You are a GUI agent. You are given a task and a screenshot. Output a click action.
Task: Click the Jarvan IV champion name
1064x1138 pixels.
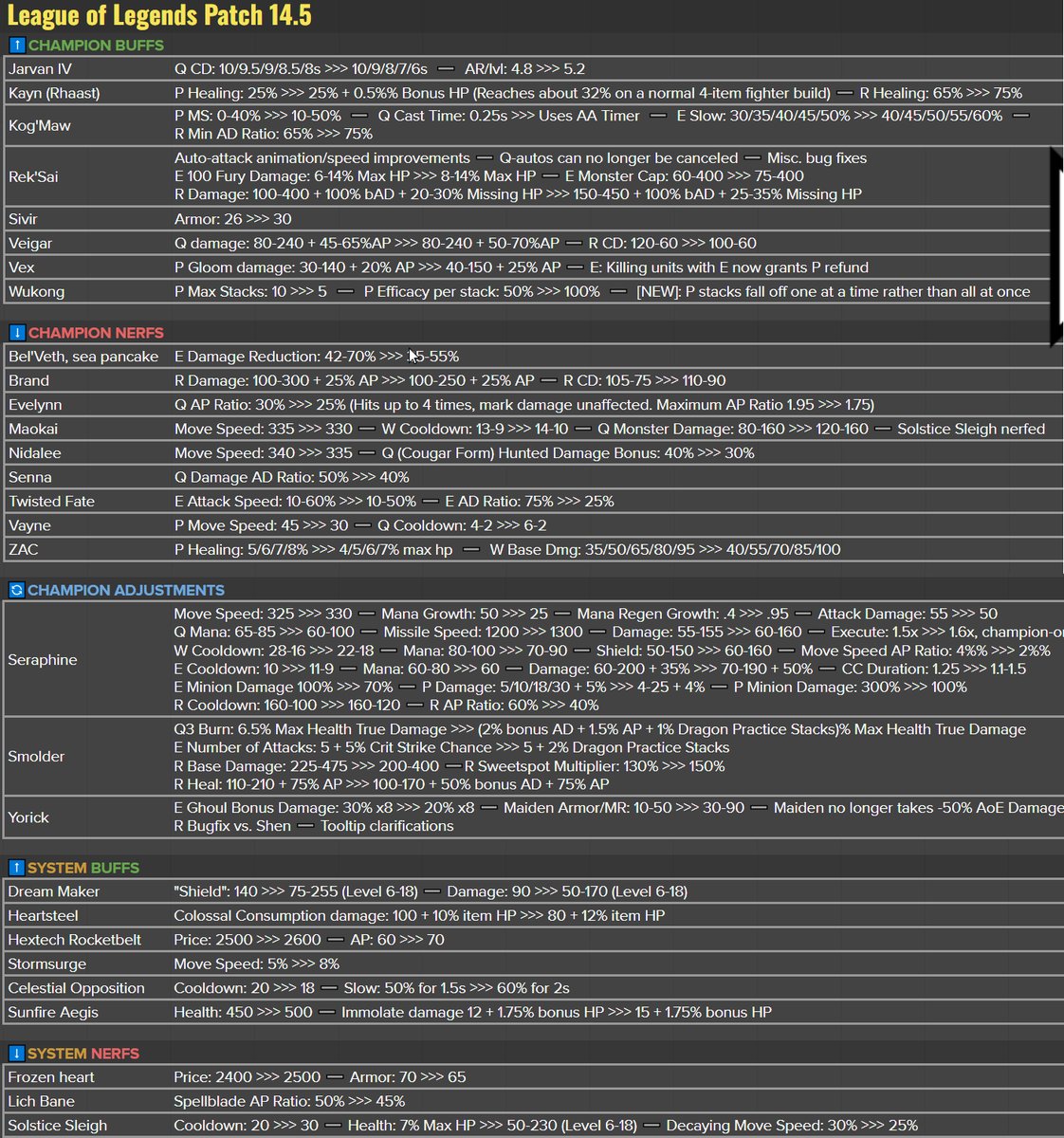coord(40,69)
